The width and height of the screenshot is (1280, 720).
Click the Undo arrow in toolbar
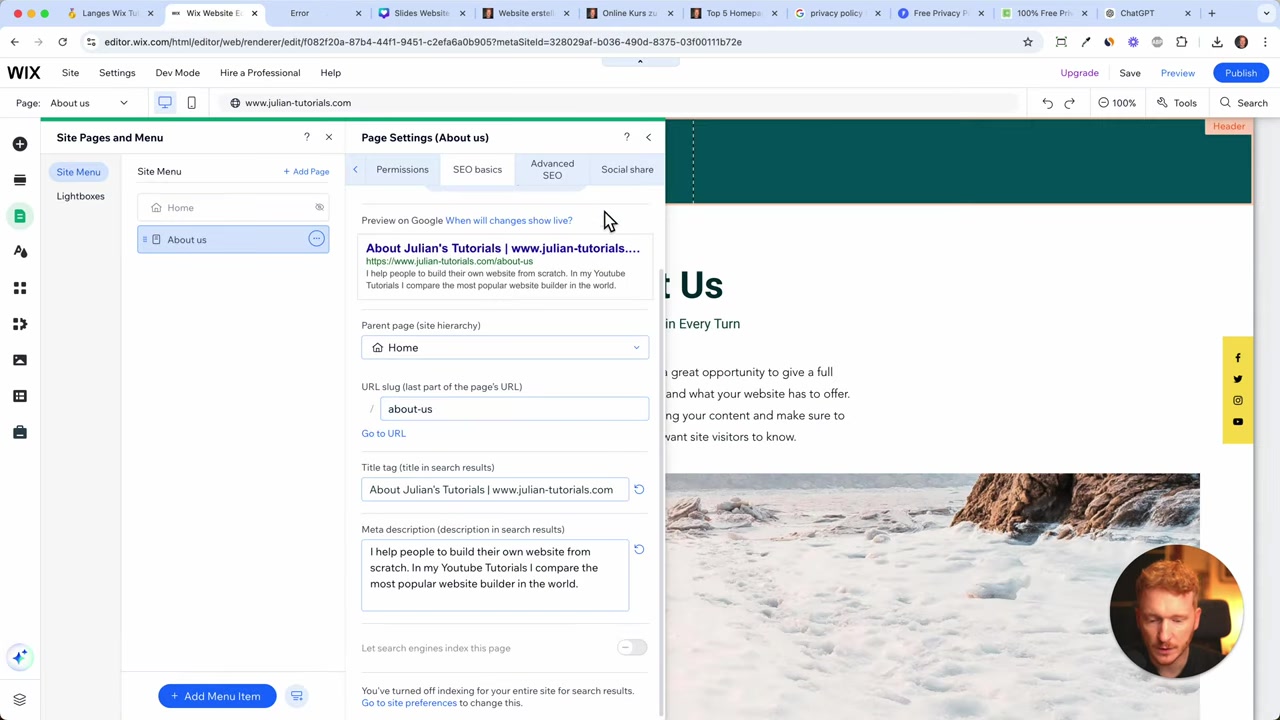tap(1047, 103)
